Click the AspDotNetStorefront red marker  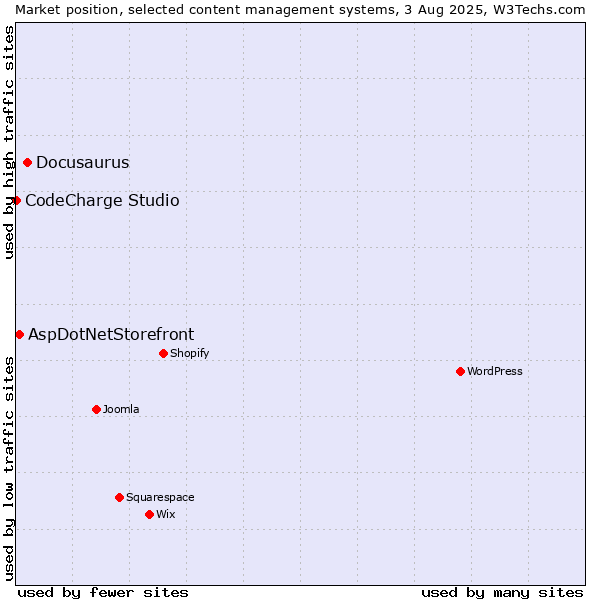(20, 335)
